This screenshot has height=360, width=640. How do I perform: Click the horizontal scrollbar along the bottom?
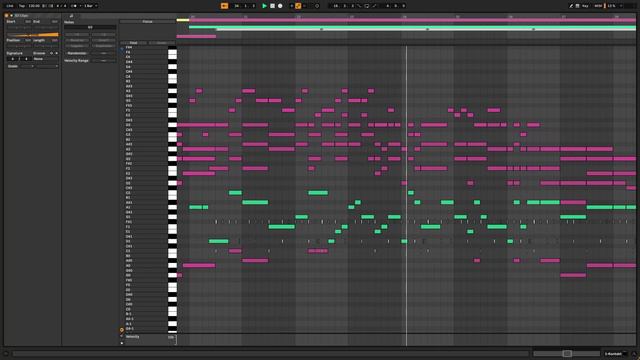270,353
